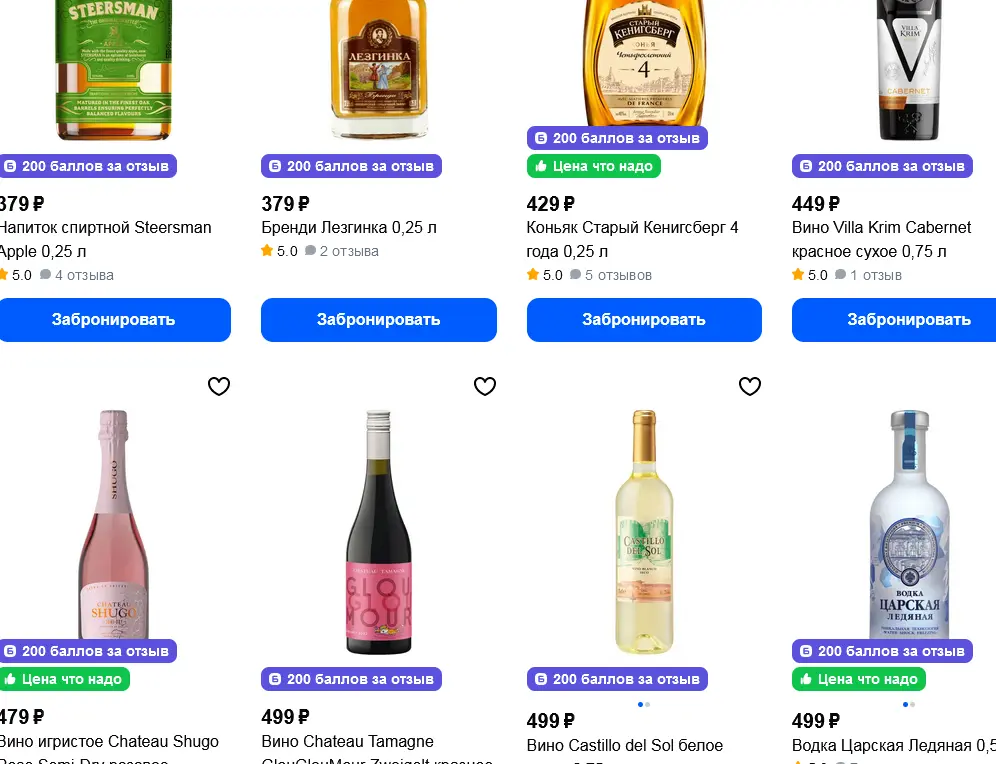
Task: Switch Castillo del Sol image carousel dot
Action: (x=648, y=704)
